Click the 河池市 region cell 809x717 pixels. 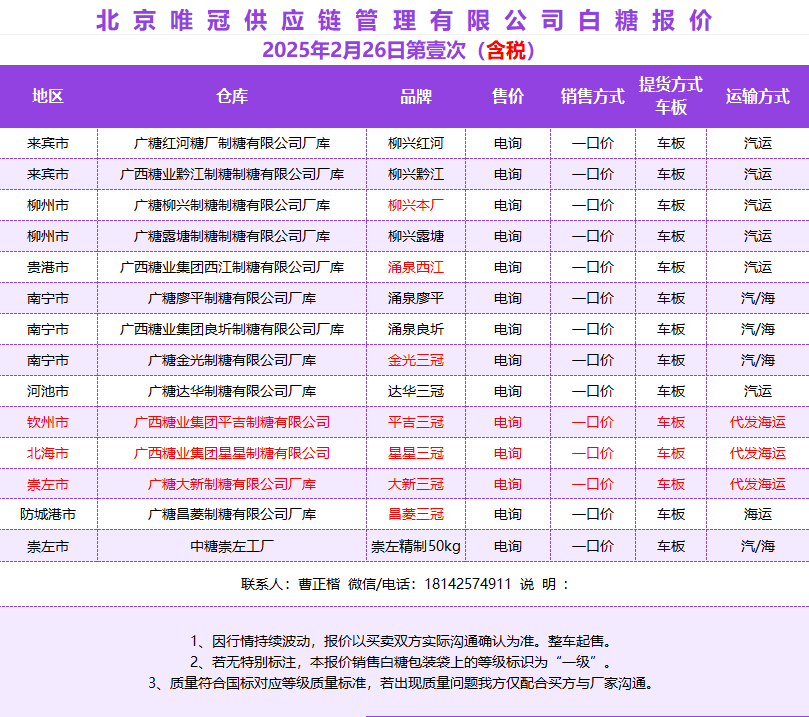(48, 391)
